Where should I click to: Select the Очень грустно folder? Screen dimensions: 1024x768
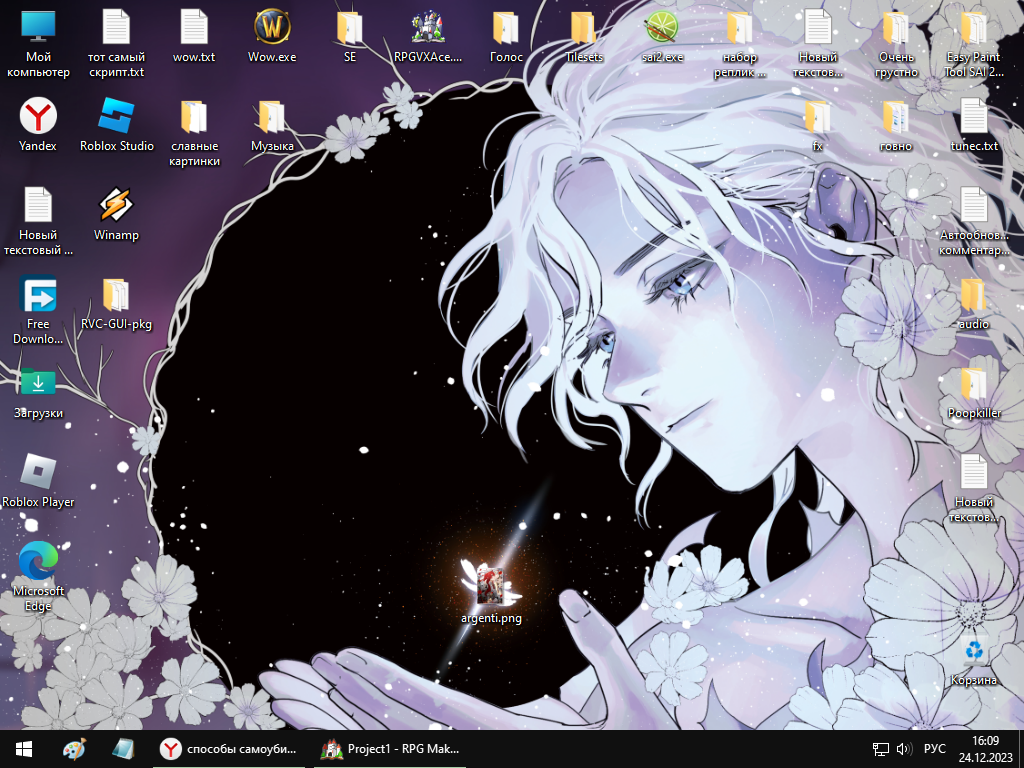click(896, 44)
